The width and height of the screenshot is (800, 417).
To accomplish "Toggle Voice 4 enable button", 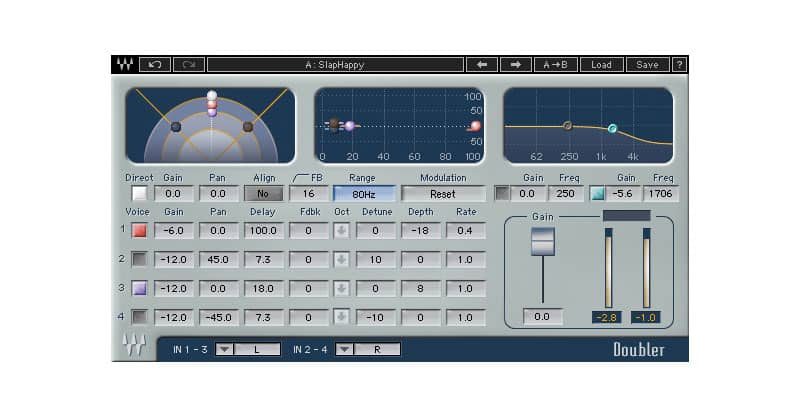I will tap(139, 317).
